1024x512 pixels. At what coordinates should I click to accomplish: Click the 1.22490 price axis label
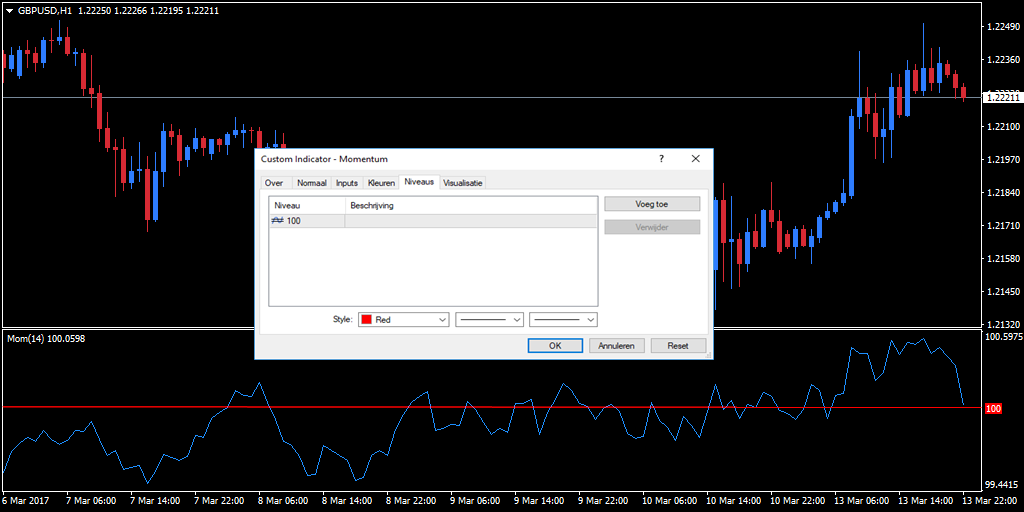(x=1003, y=27)
